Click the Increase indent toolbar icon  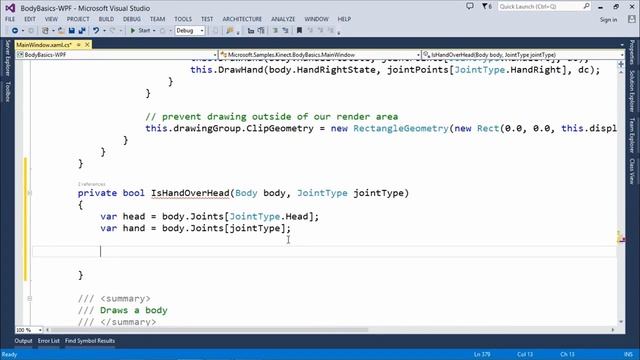point(285,31)
